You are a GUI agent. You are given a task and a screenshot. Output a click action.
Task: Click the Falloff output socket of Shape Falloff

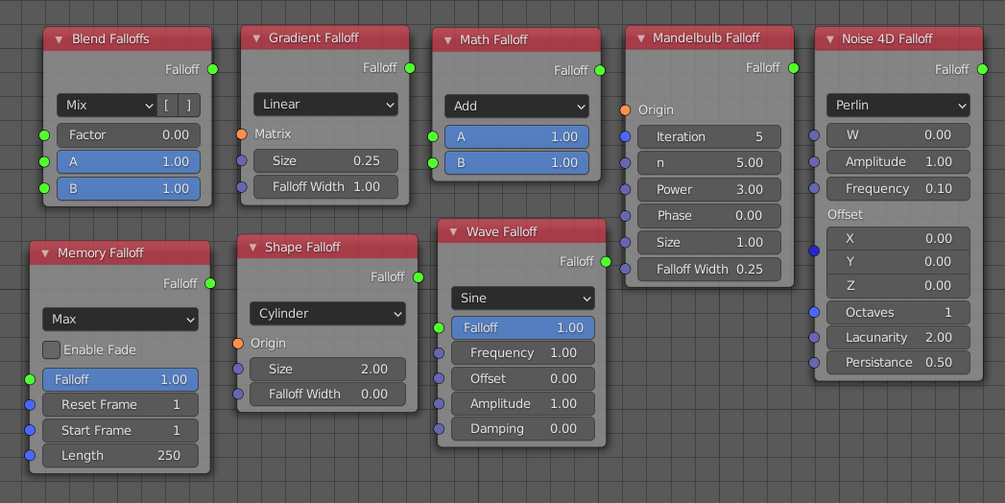click(418, 277)
